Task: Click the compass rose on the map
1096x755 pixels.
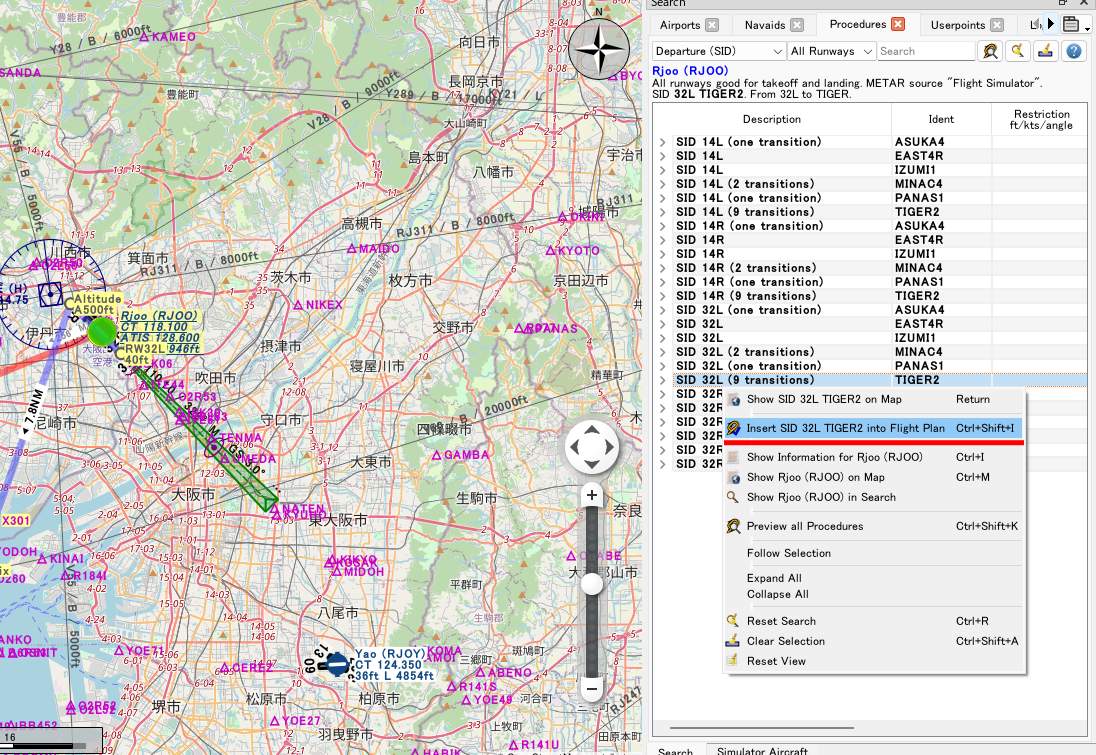Action: [598, 47]
